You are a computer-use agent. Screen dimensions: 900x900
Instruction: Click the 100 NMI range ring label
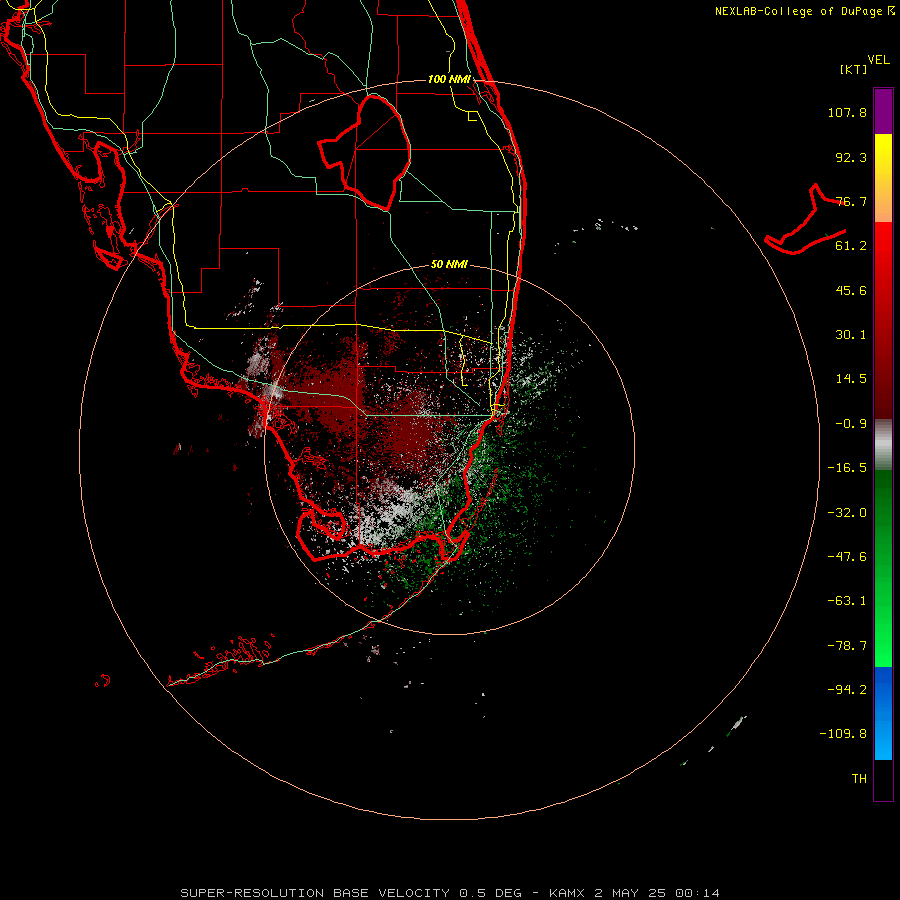point(449,79)
